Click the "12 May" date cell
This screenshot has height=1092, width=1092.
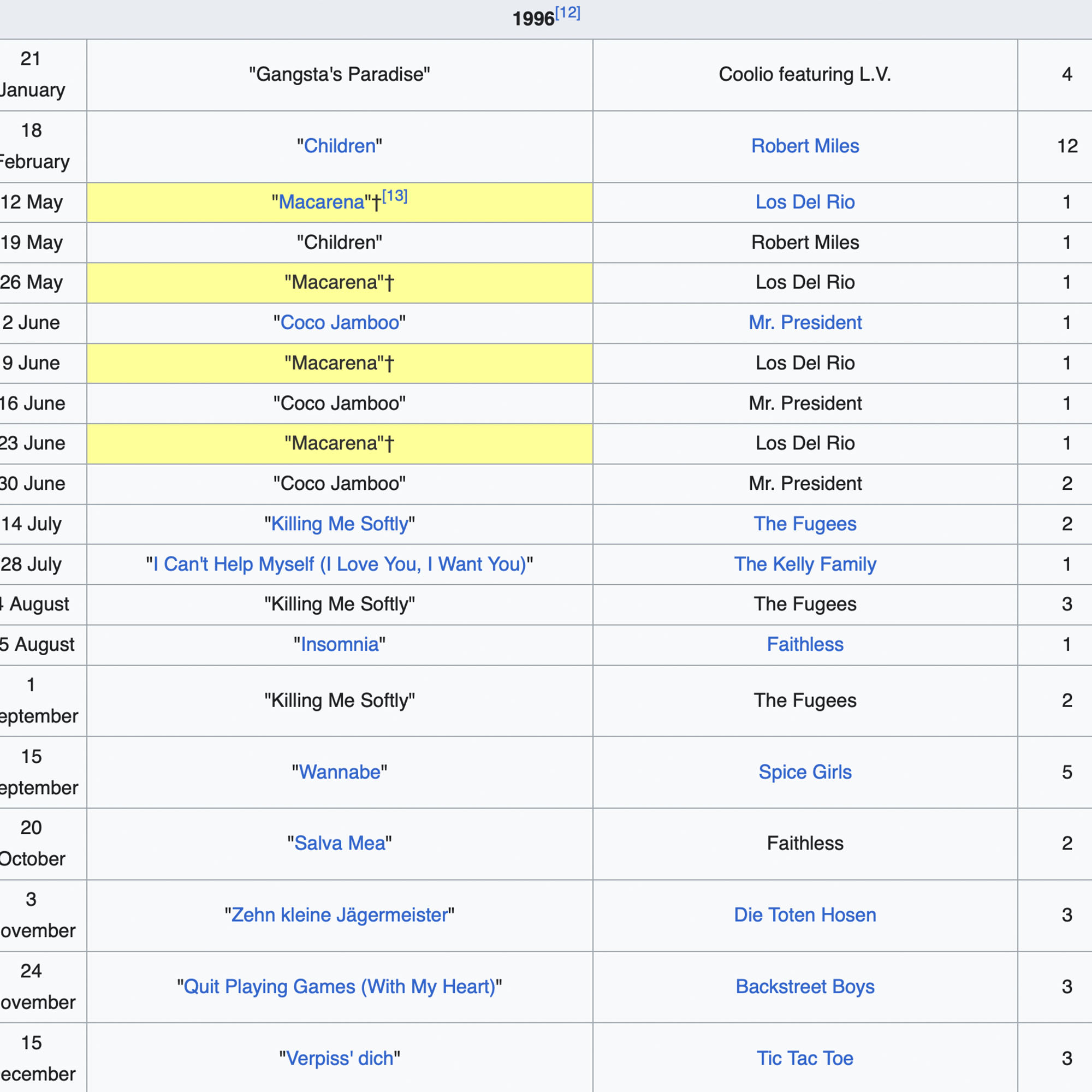point(43,202)
